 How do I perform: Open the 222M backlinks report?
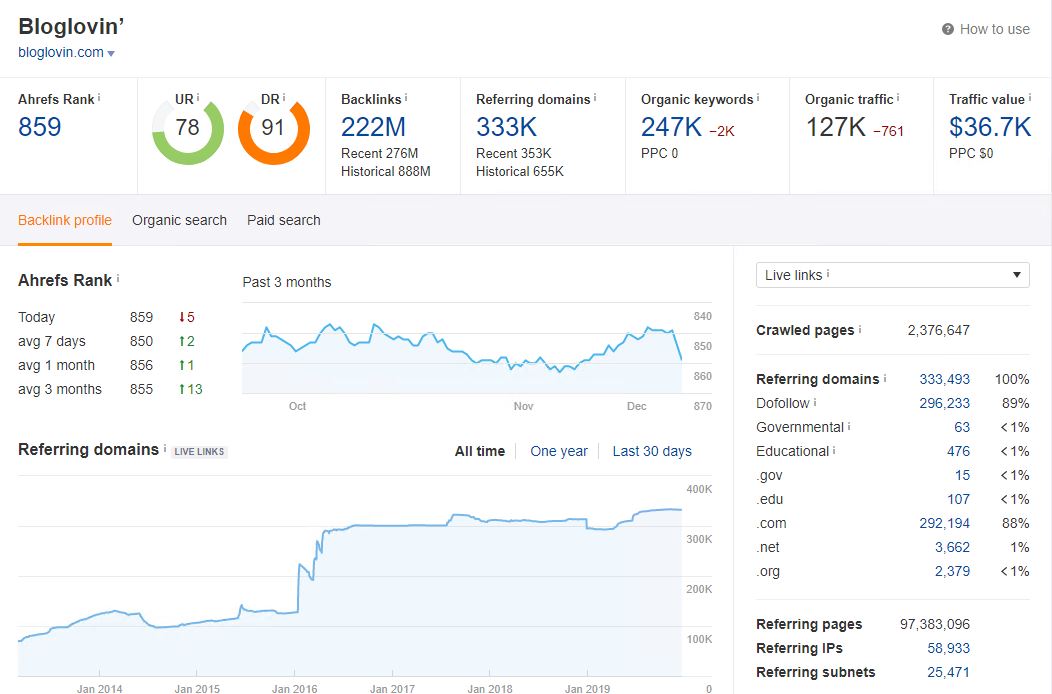(373, 127)
